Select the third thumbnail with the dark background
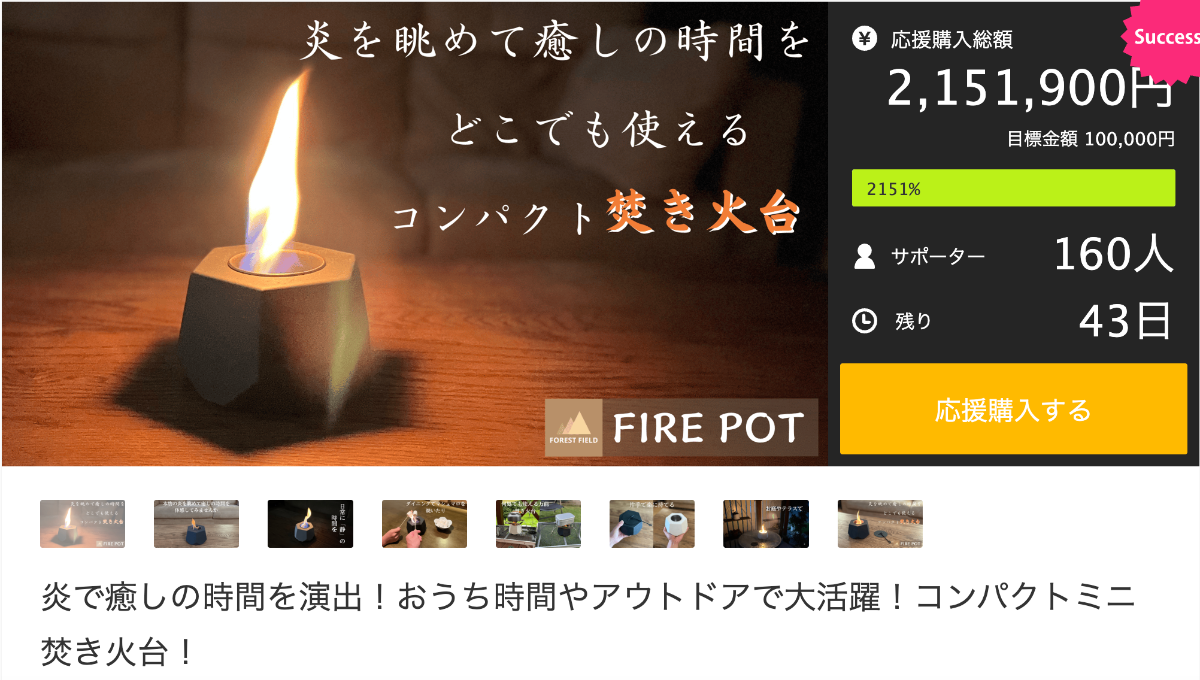 310,524
